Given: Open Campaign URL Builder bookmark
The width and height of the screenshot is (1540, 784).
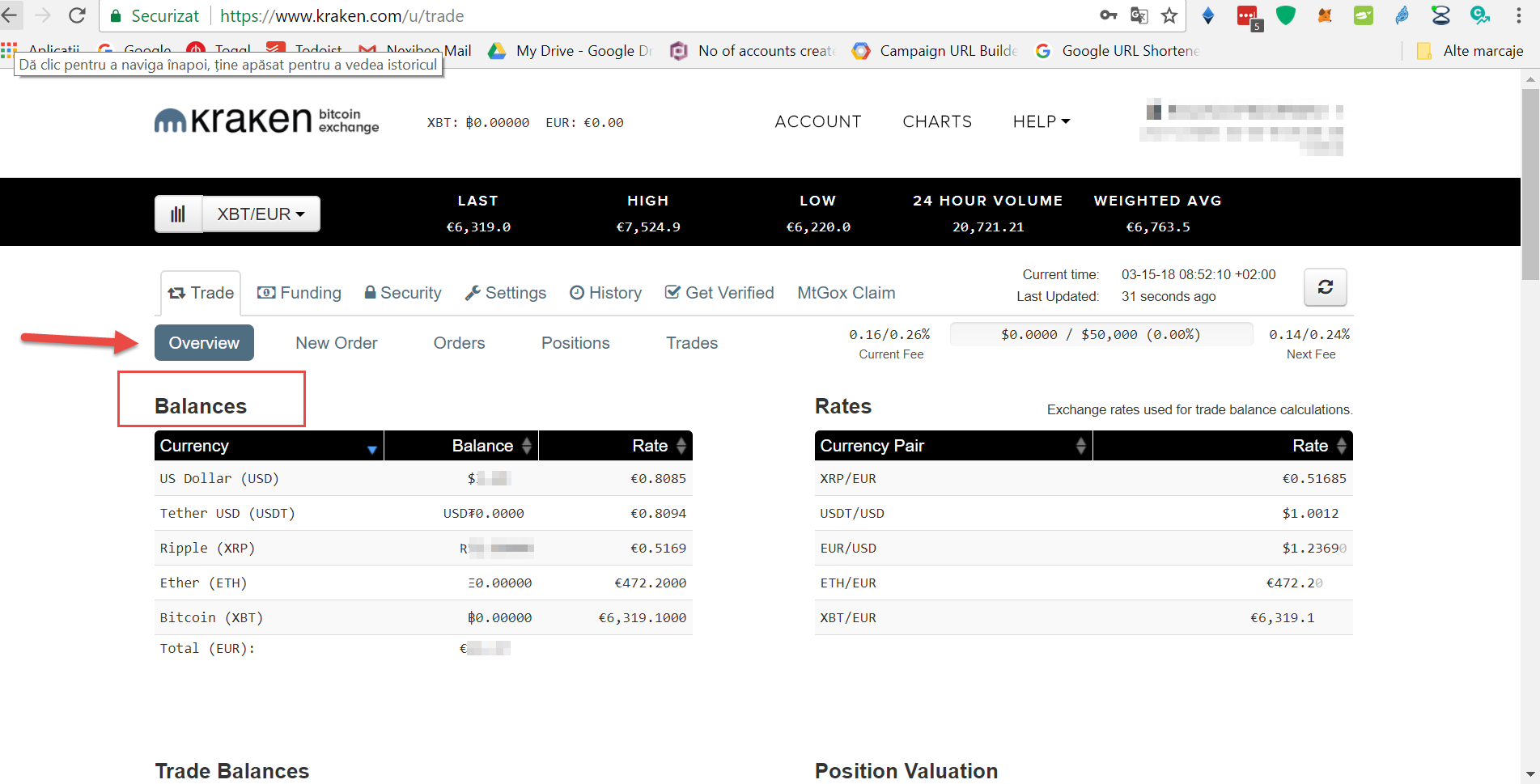Looking at the screenshot, I should [x=935, y=51].
